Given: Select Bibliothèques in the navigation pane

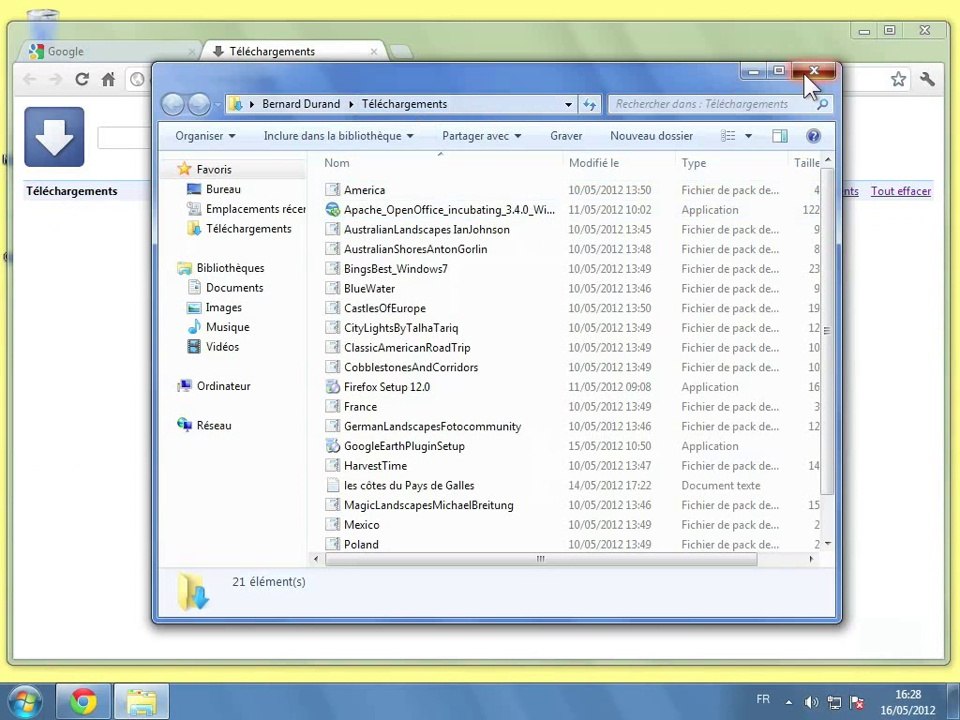Looking at the screenshot, I should pos(230,268).
